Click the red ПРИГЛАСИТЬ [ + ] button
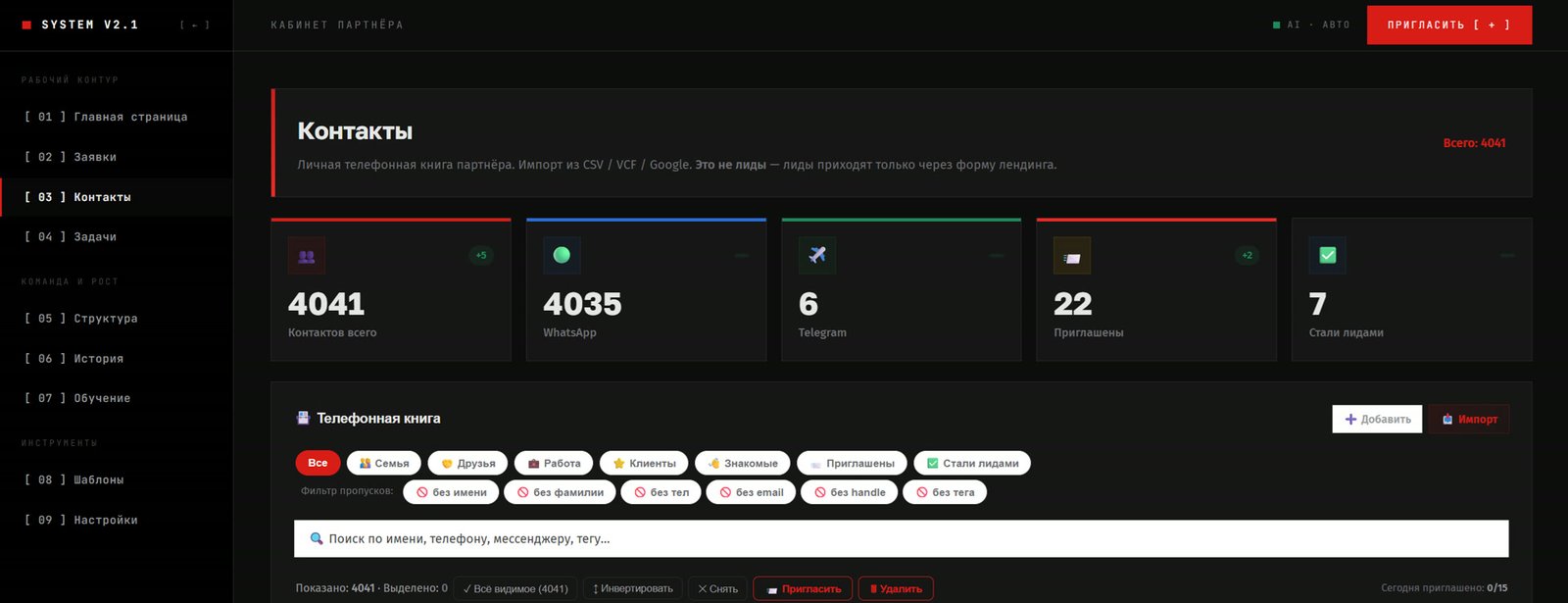The image size is (1568, 603). (x=1448, y=25)
